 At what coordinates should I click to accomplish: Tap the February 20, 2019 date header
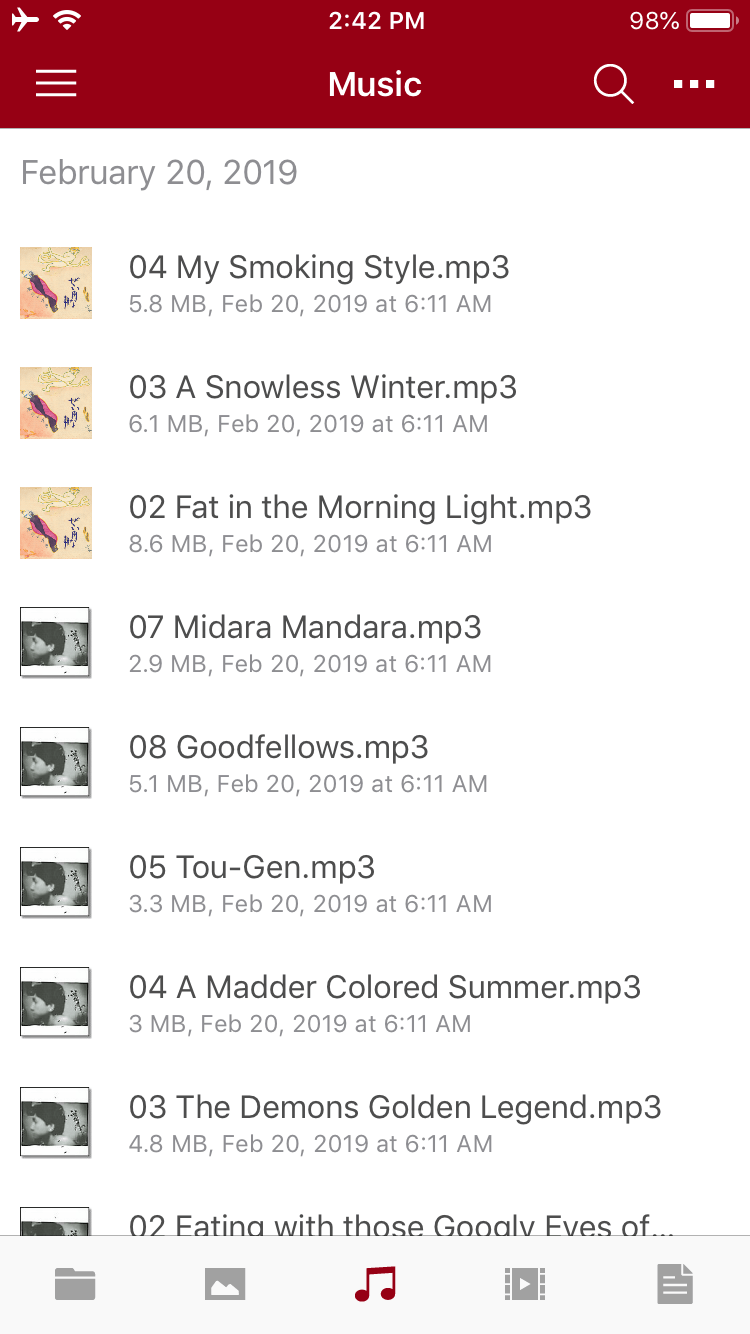[x=159, y=173]
